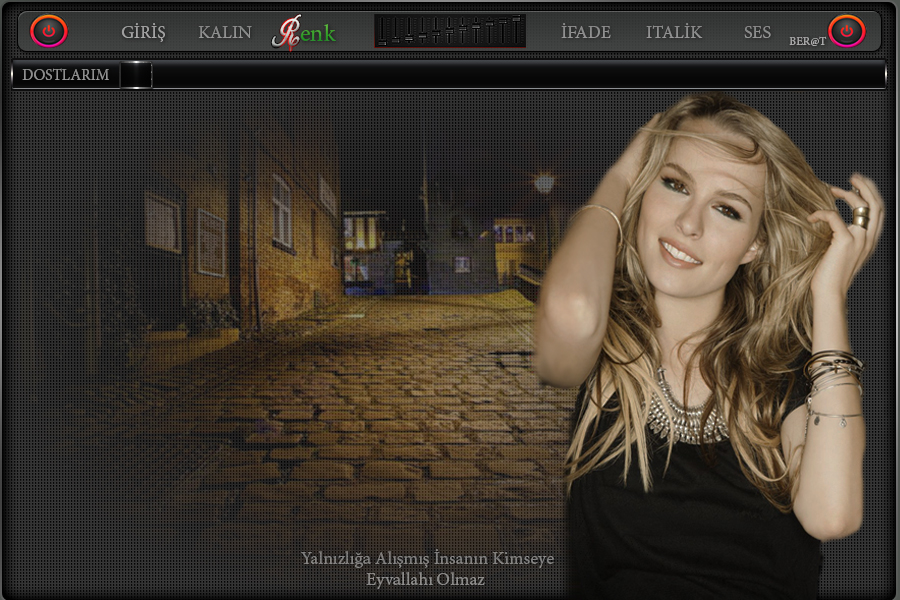Toggle ITALİK italic text
The width and height of the screenshot is (900, 600).
(674, 32)
